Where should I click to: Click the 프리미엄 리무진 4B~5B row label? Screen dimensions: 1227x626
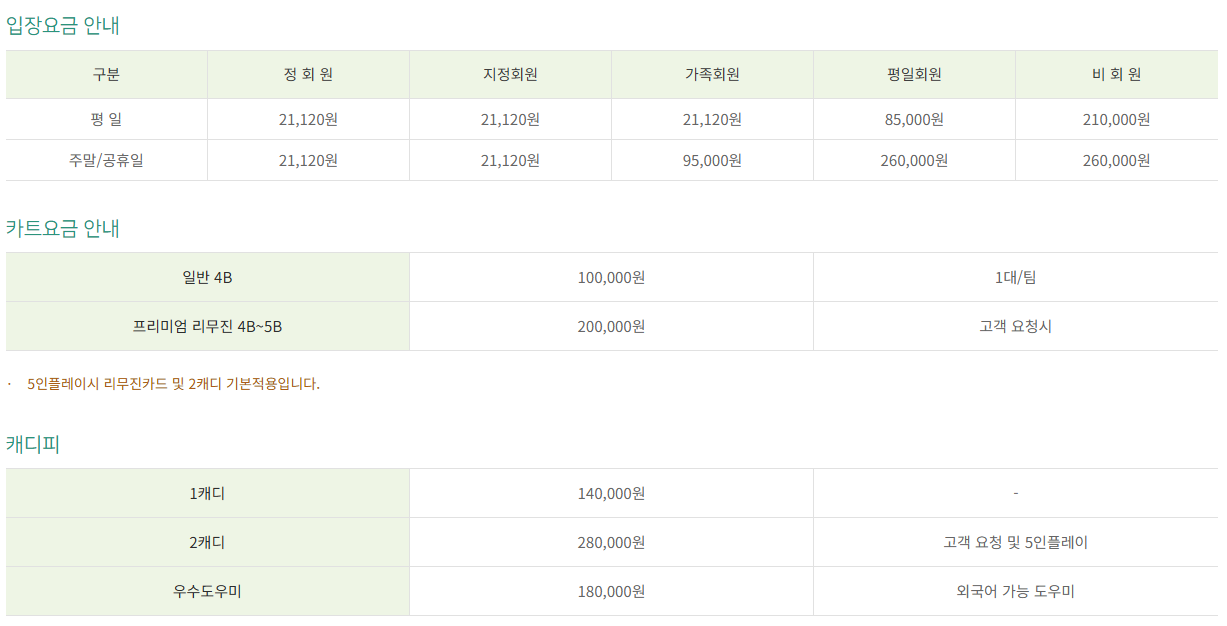tap(207, 326)
